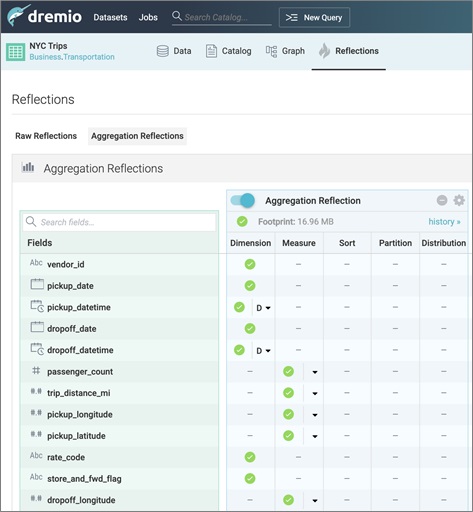Viewport: 473px width, 512px height.
Task: Start a New Query
Action: pos(314,17)
